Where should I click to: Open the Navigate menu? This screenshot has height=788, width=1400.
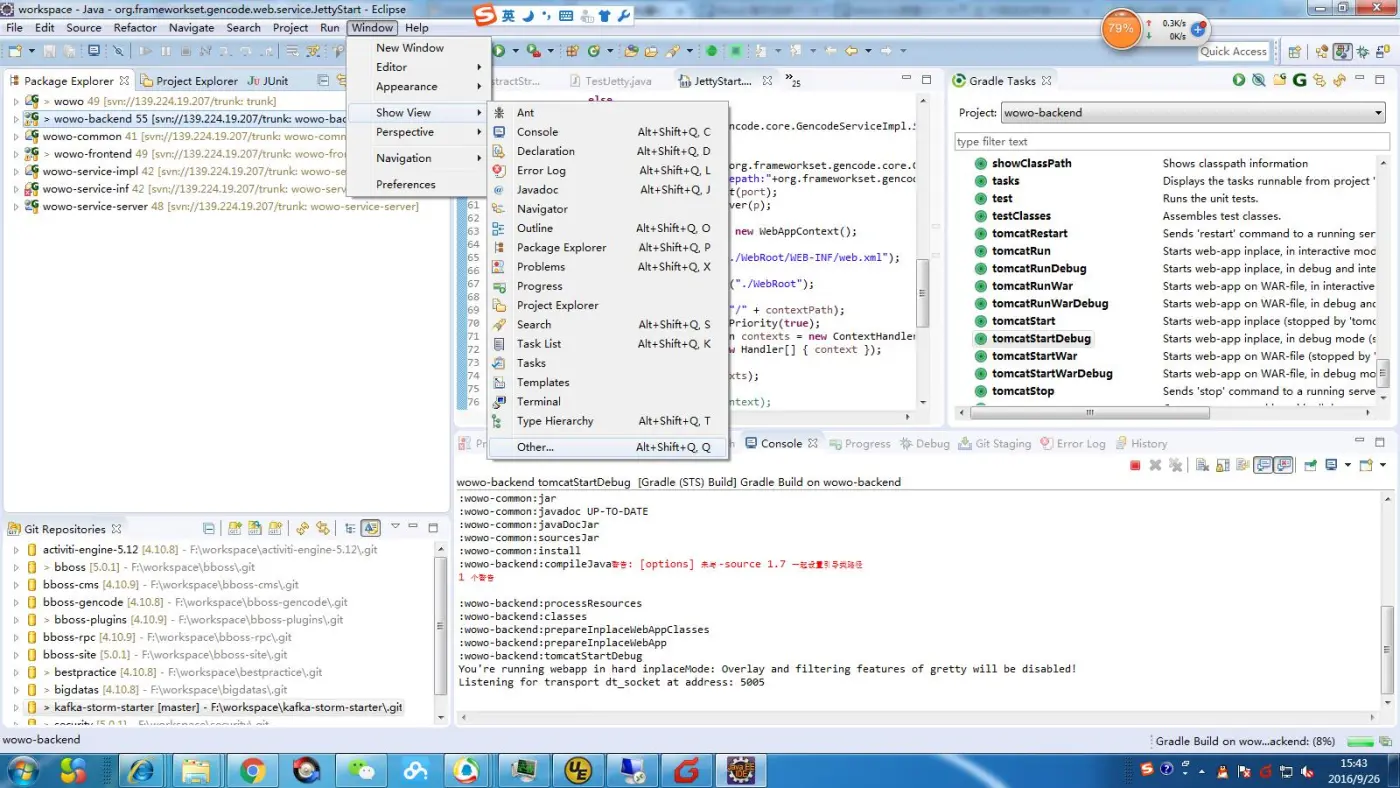click(191, 28)
